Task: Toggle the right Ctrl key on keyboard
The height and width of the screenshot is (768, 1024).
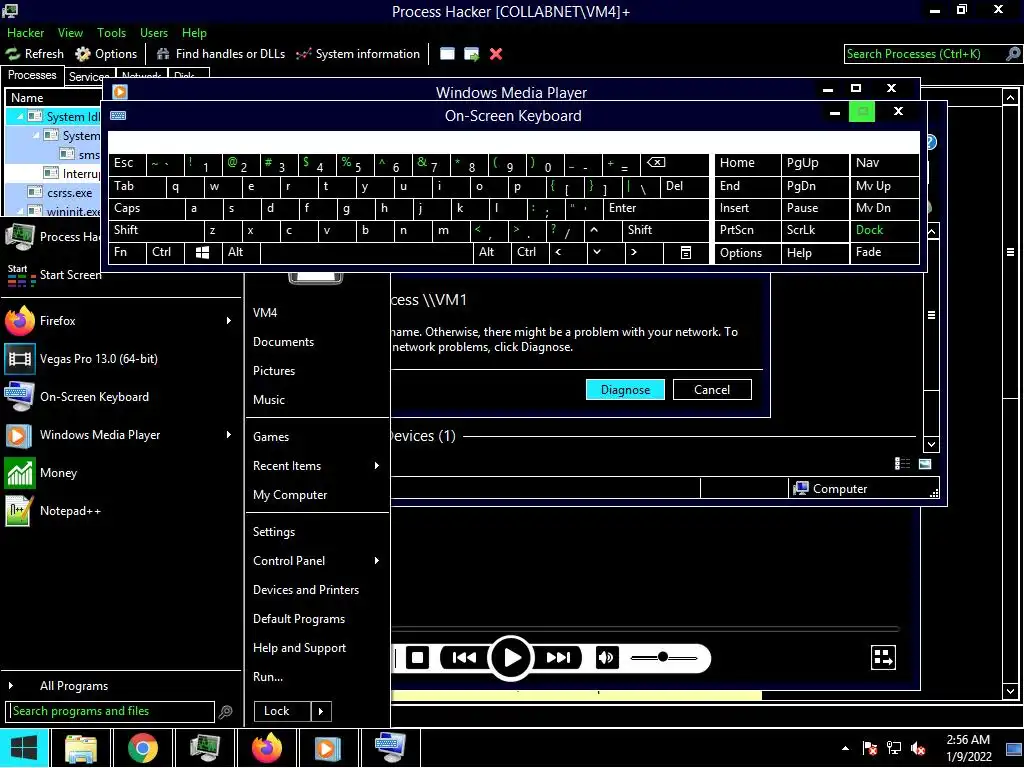Action: 530,252
